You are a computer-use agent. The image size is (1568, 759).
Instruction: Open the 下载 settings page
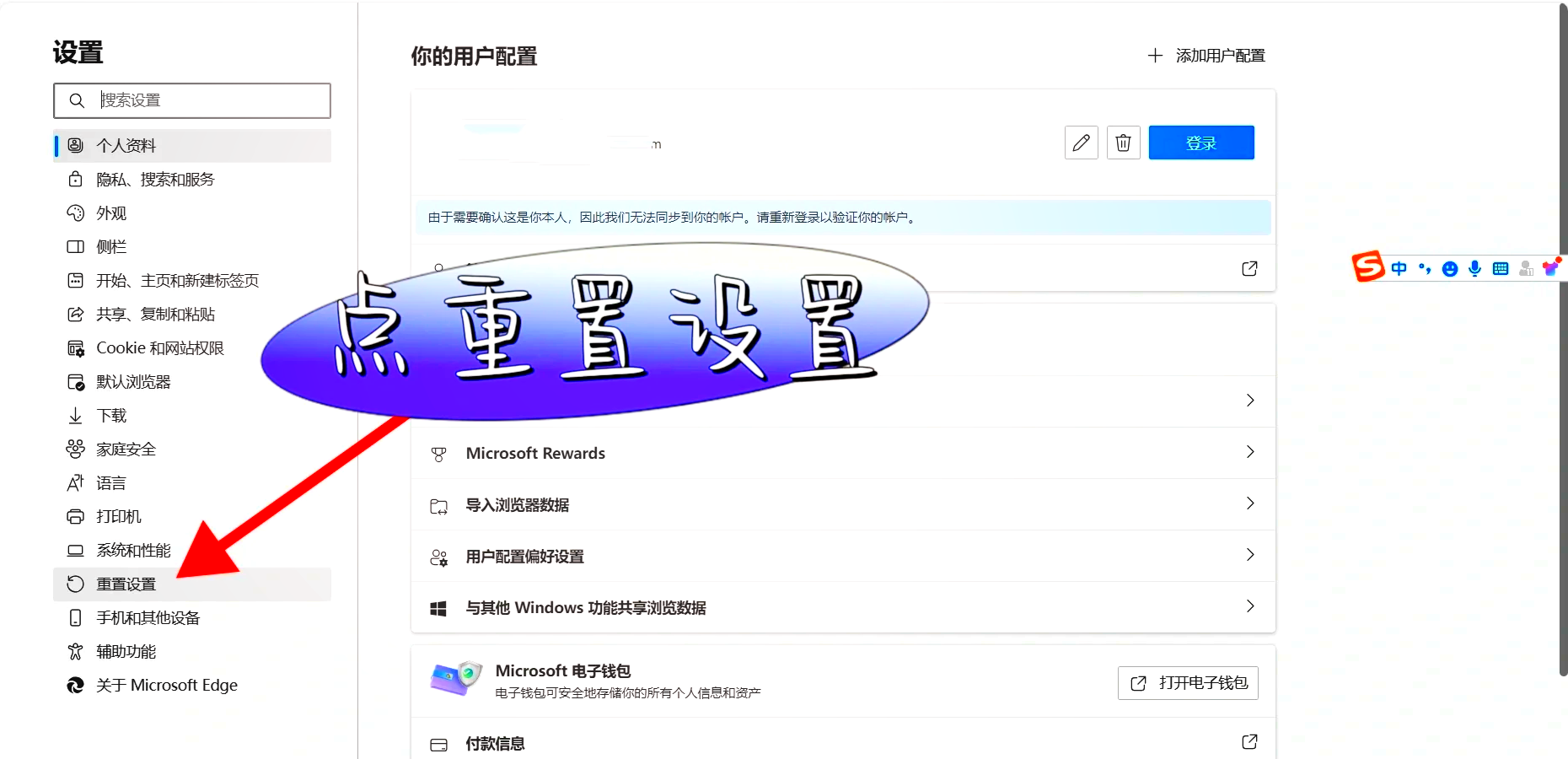pos(192,415)
